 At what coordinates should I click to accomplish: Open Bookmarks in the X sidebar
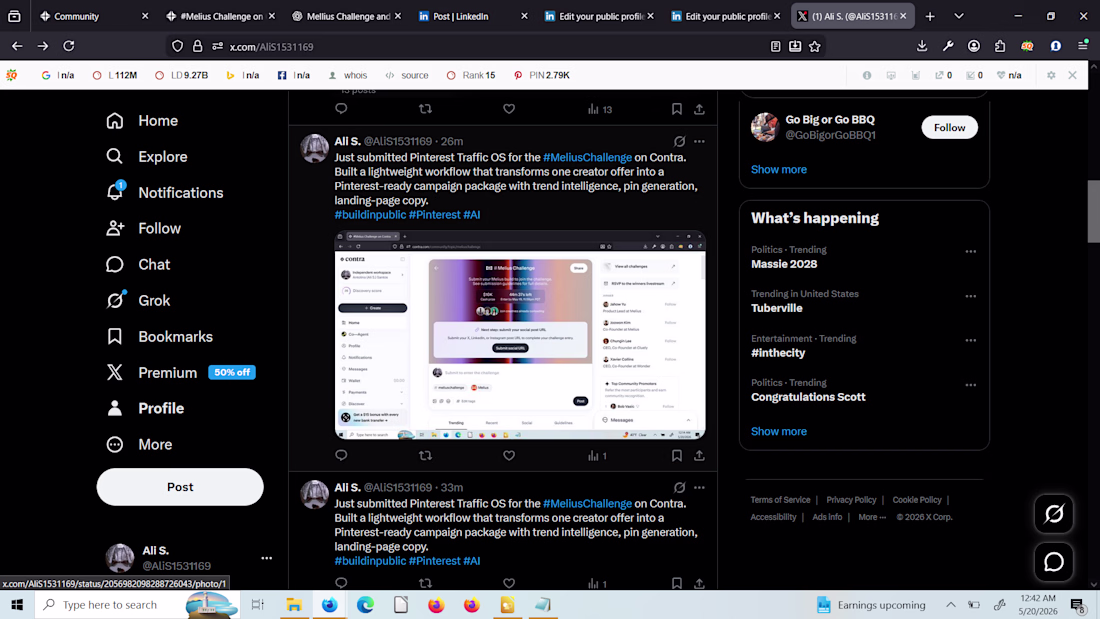point(159,337)
